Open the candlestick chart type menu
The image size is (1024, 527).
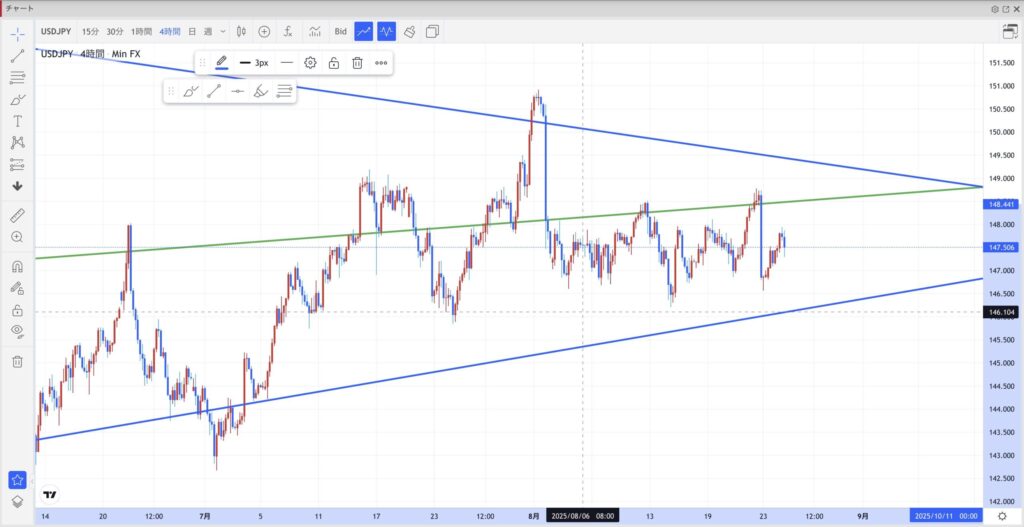point(241,31)
